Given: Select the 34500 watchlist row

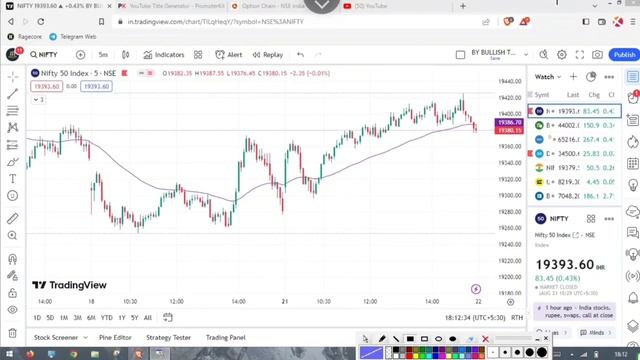Looking at the screenshot, I should 575,153.
